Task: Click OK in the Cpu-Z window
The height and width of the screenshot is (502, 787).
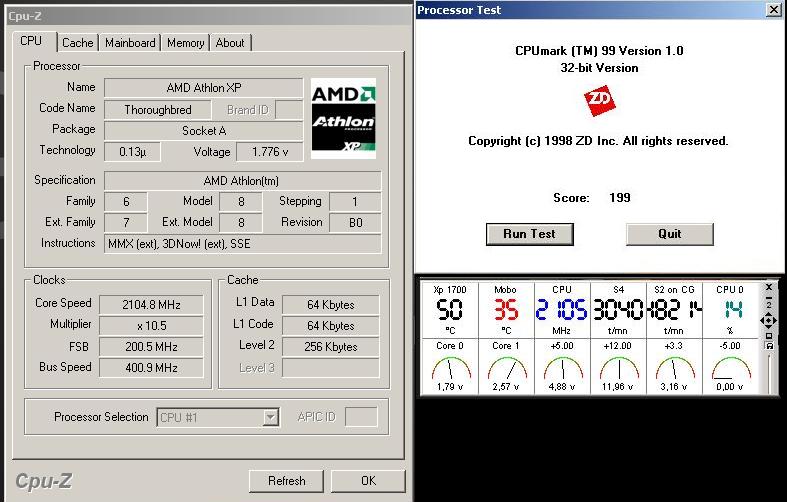Action: (x=368, y=481)
